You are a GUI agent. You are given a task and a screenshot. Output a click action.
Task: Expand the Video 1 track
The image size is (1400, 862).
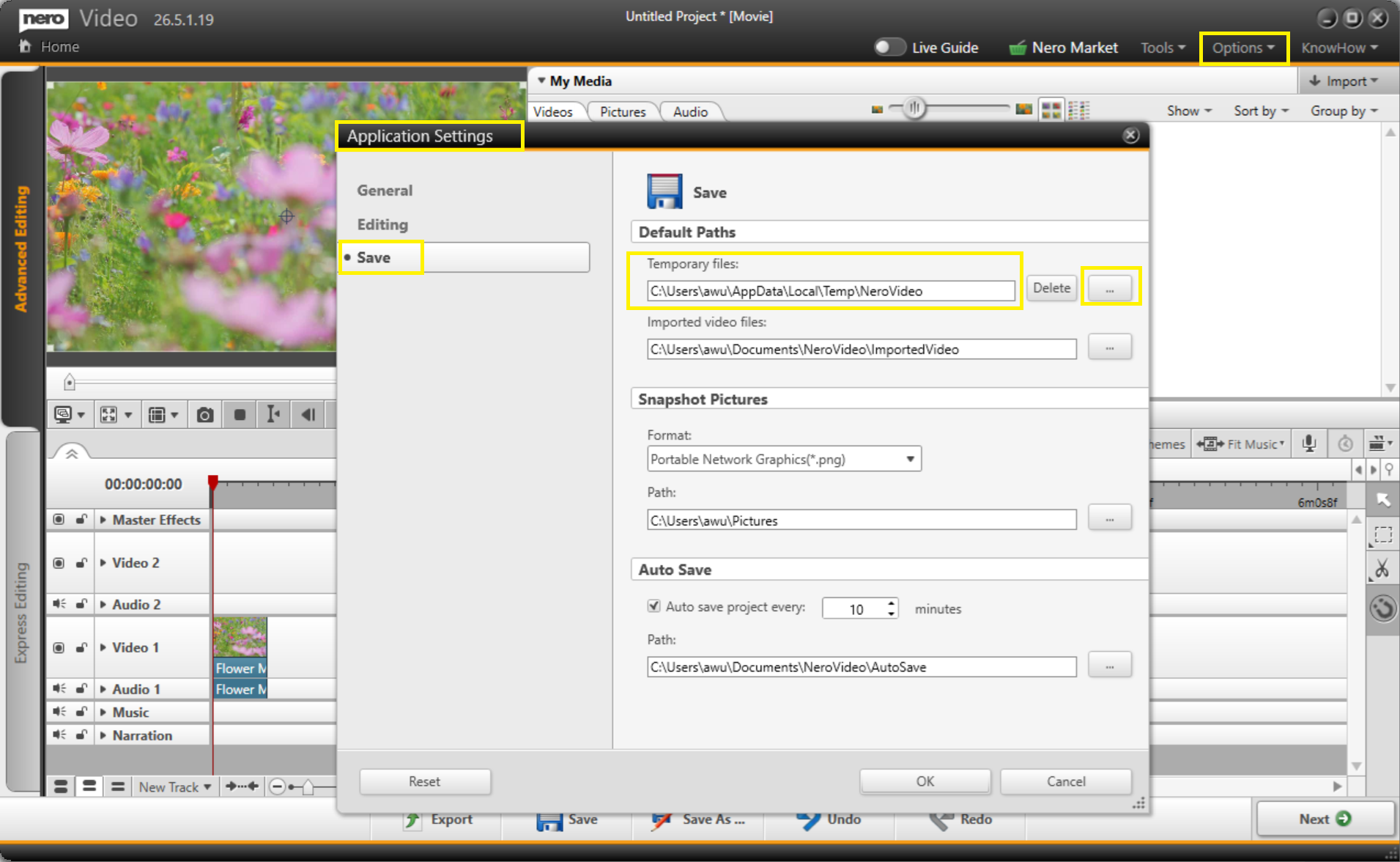(103, 647)
